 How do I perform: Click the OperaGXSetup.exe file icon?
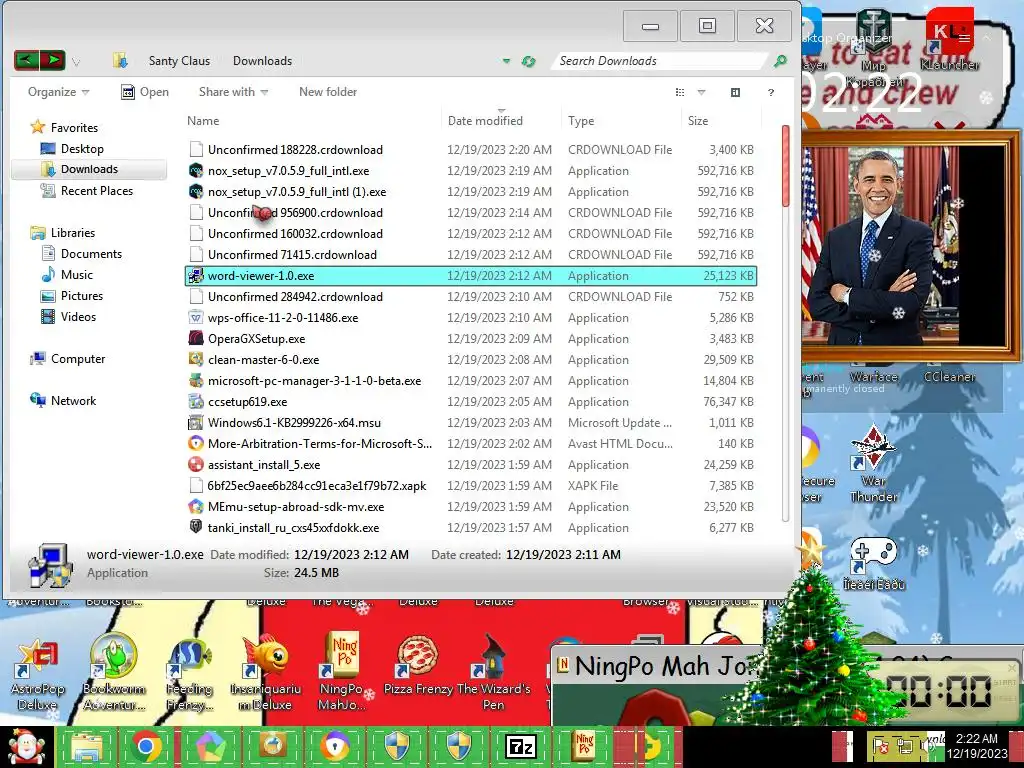(195, 338)
